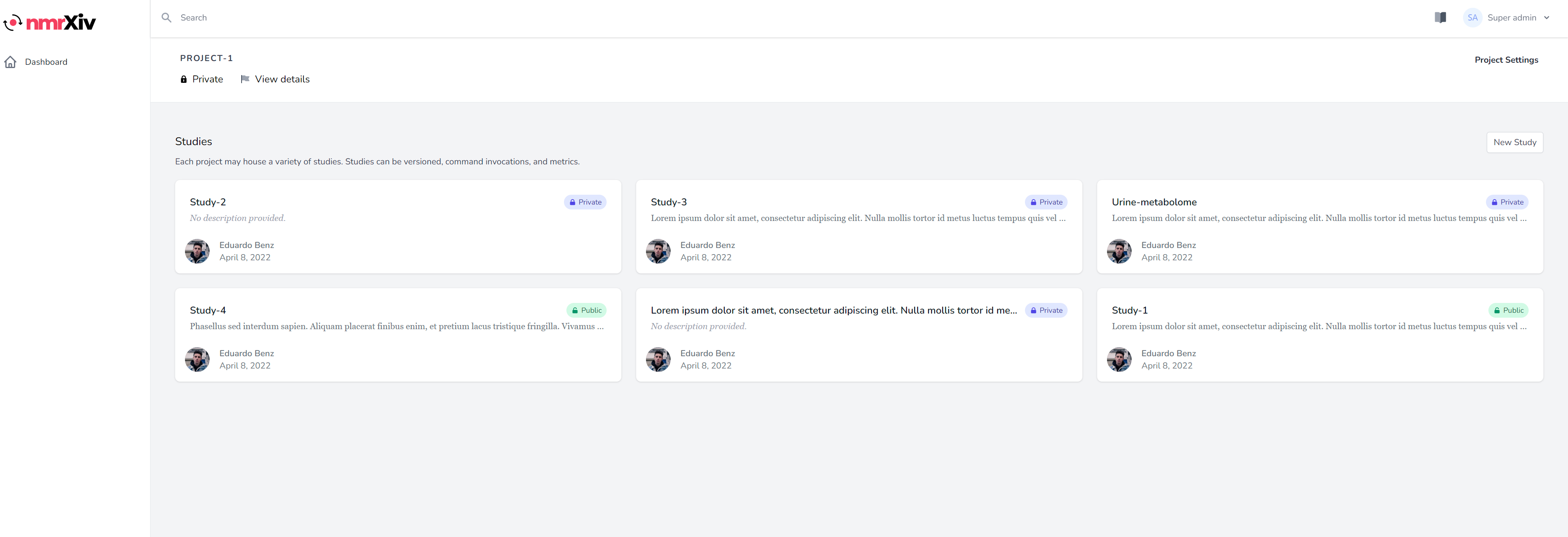Click Study-2's Private lock badge

click(x=585, y=202)
